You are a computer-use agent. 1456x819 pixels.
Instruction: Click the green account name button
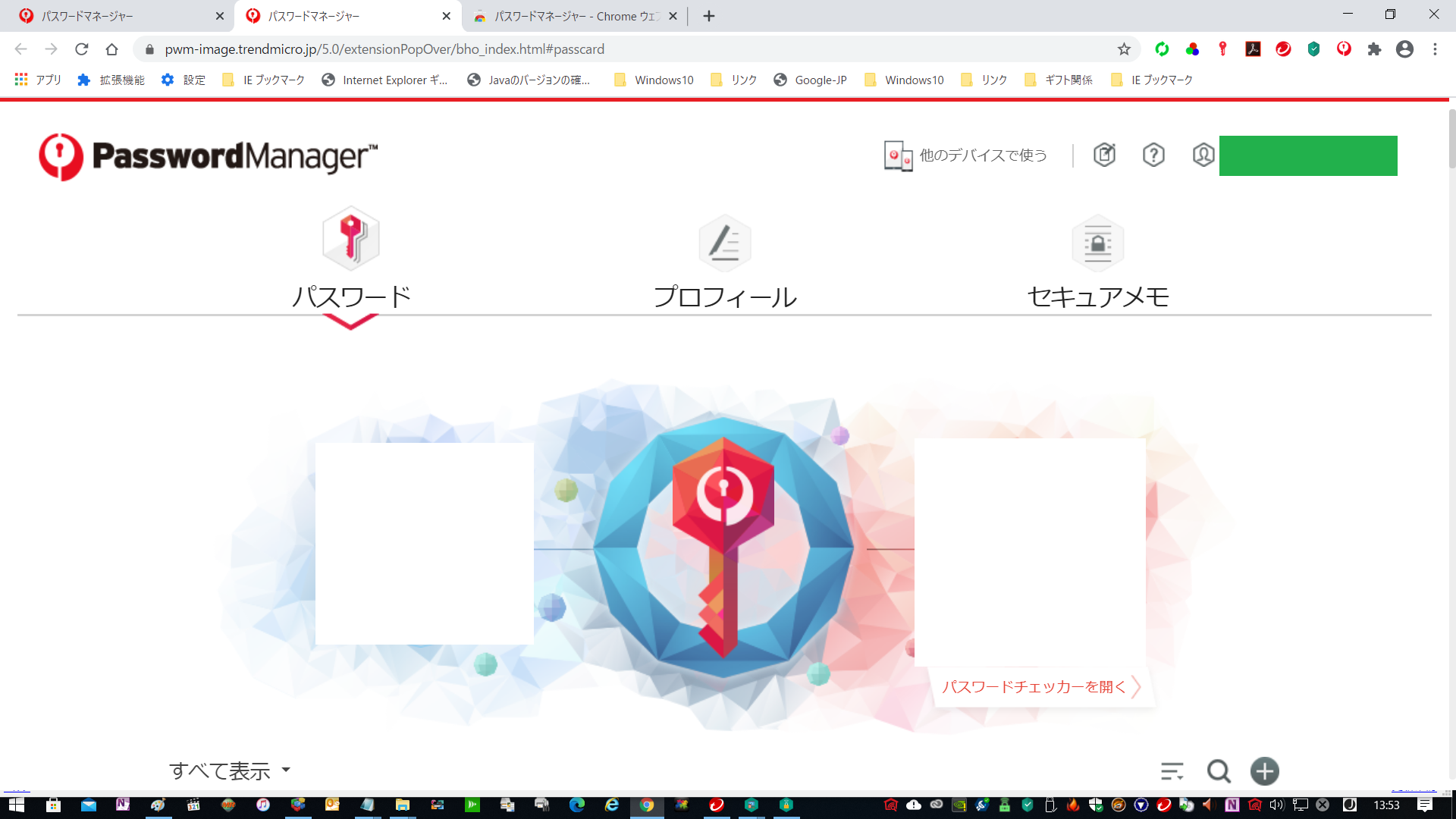tap(1308, 155)
